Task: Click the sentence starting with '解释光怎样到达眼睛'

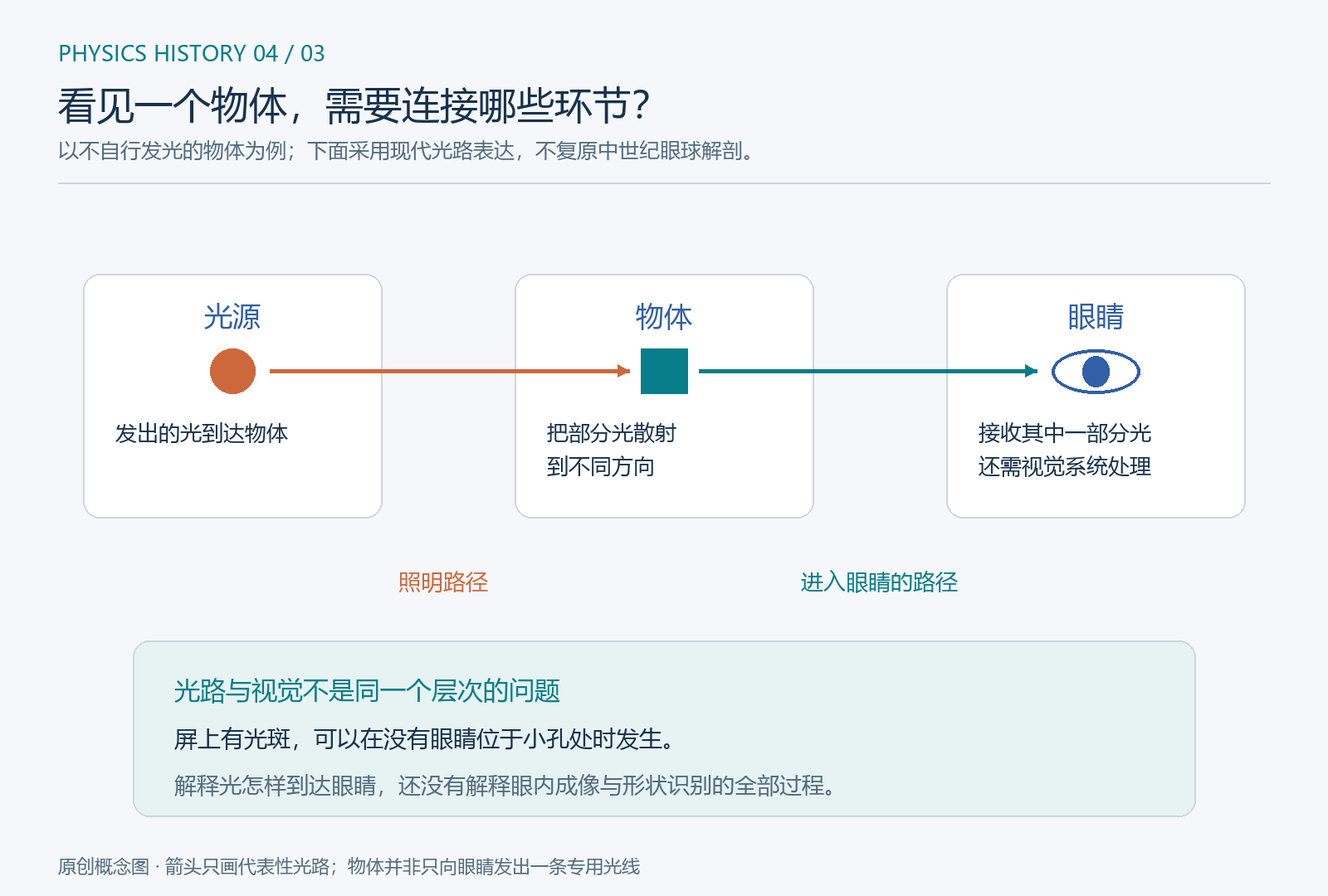Action: tap(505, 785)
